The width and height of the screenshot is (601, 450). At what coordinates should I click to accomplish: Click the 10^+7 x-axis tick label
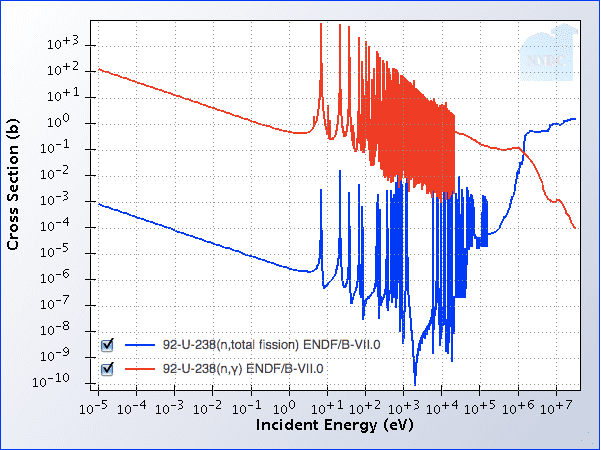pos(555,407)
